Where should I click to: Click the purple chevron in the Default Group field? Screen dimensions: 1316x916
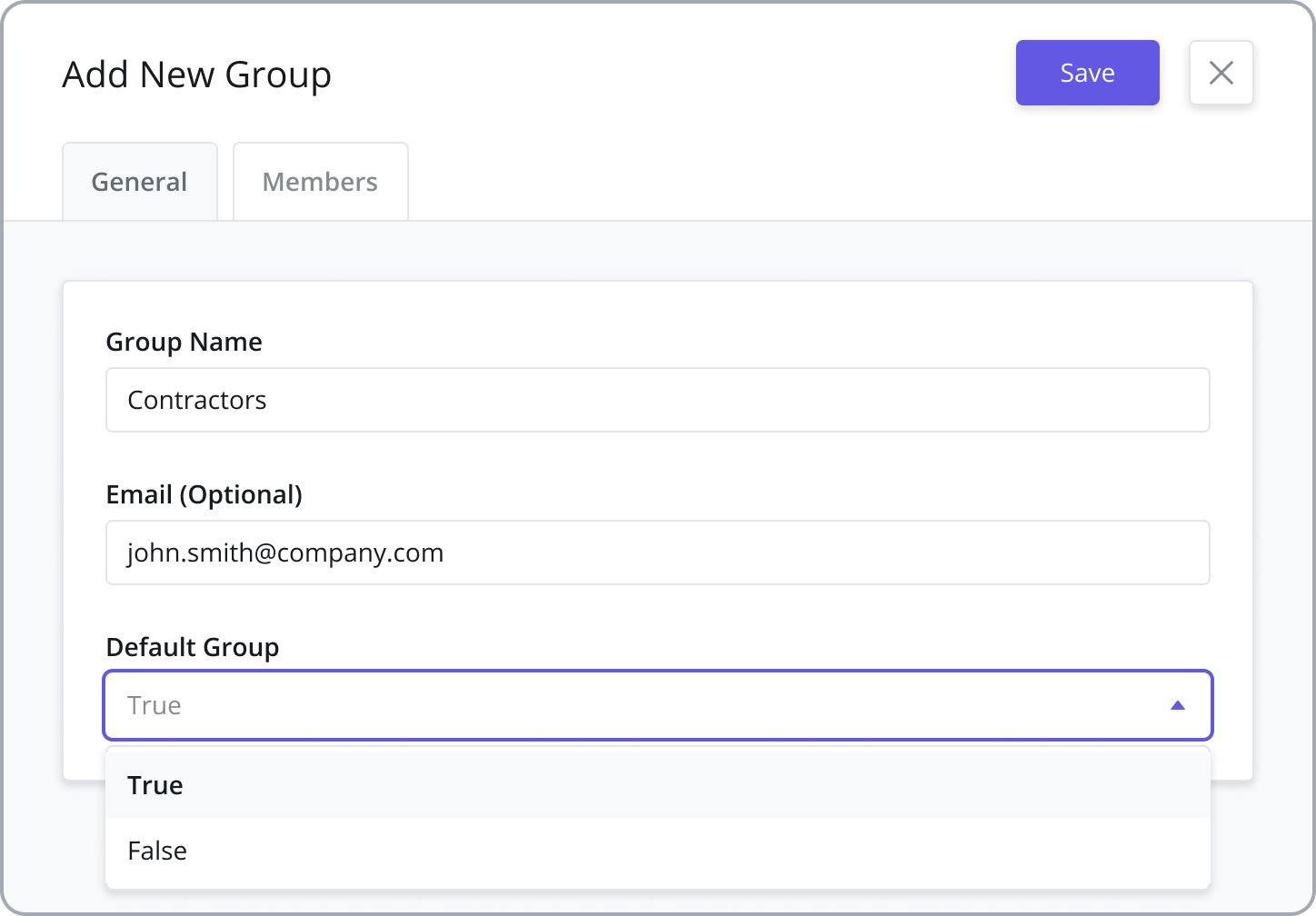1178,705
